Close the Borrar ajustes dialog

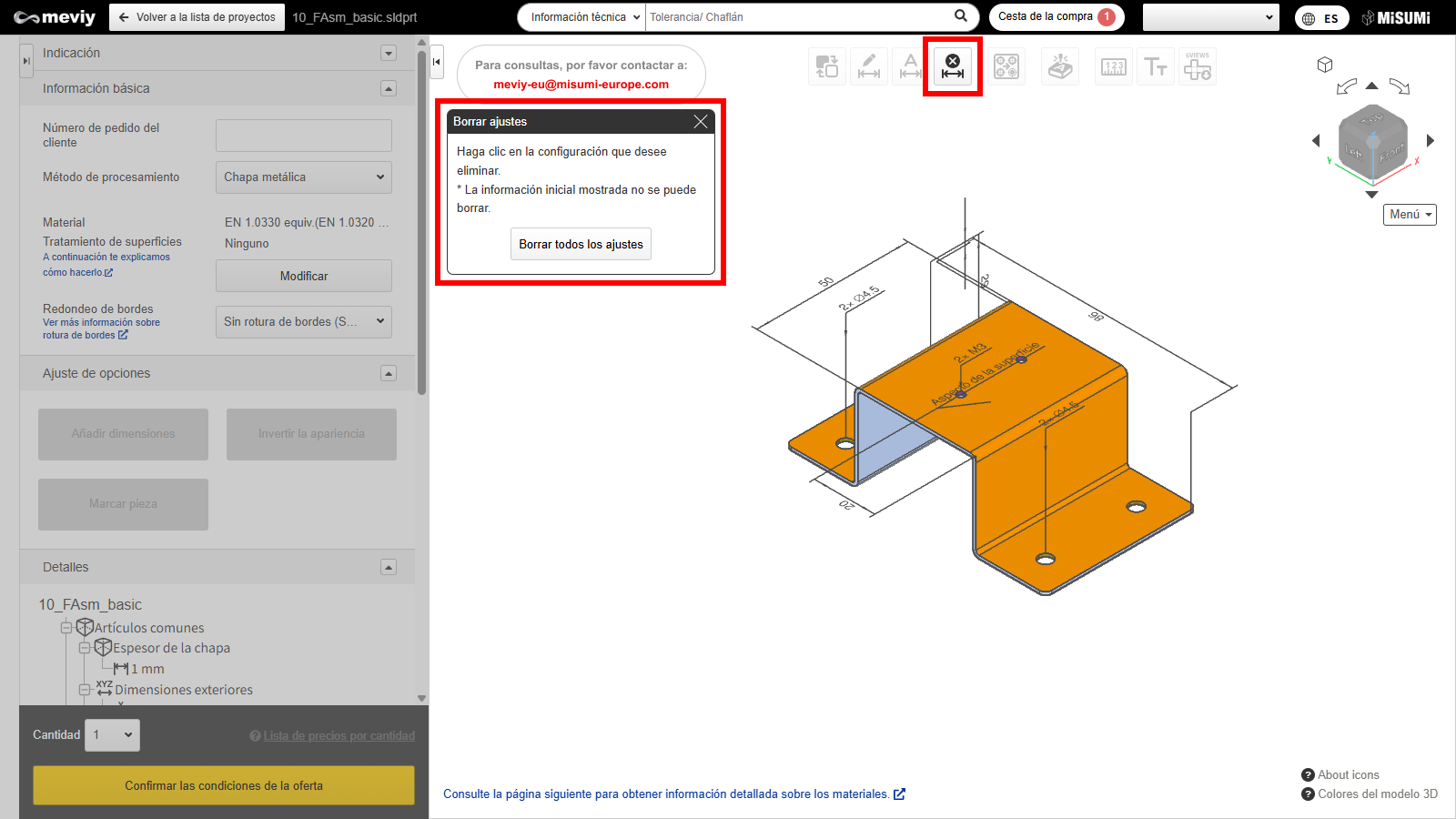click(x=700, y=122)
